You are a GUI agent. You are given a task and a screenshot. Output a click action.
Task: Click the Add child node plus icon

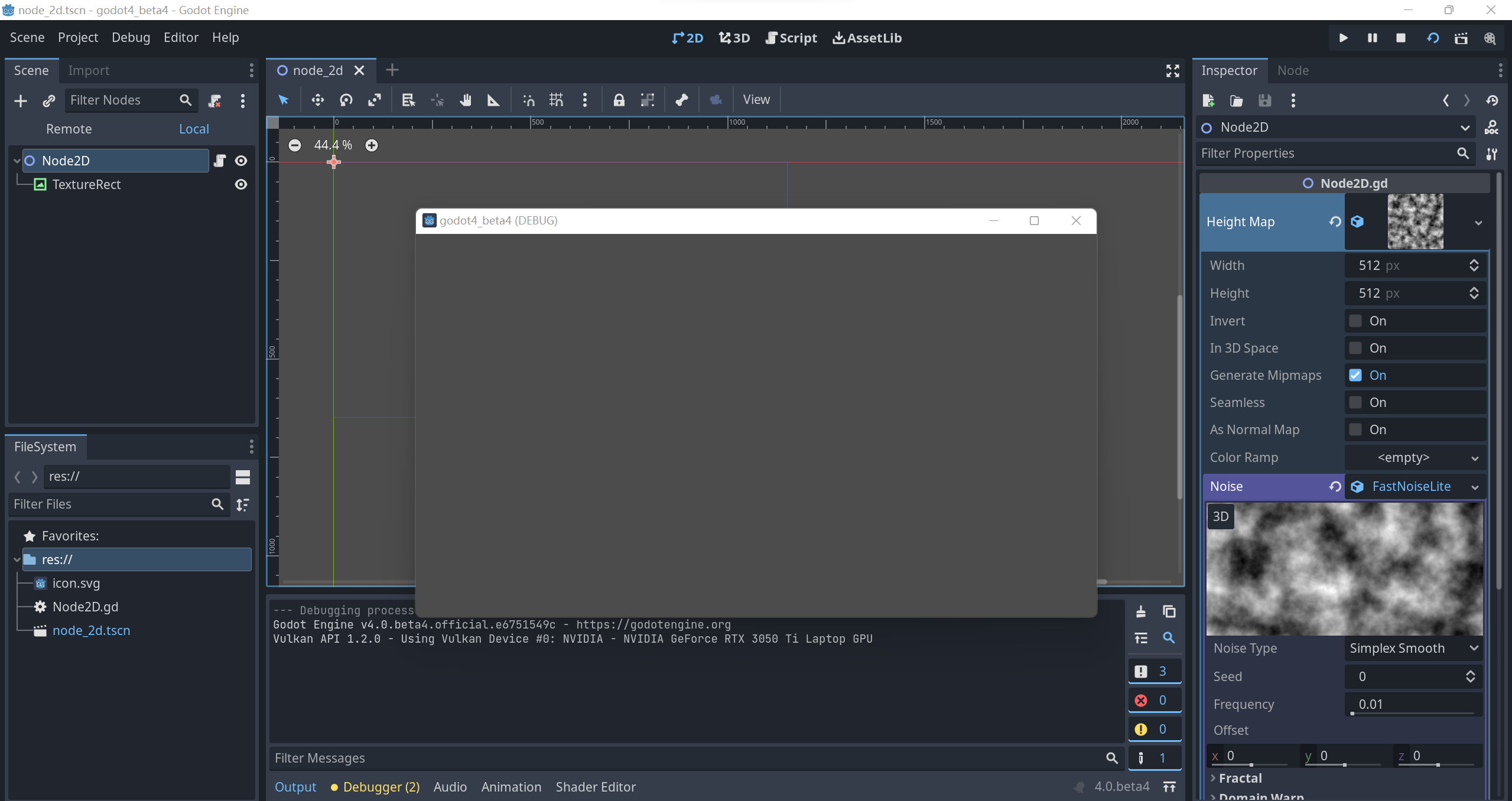[21, 101]
